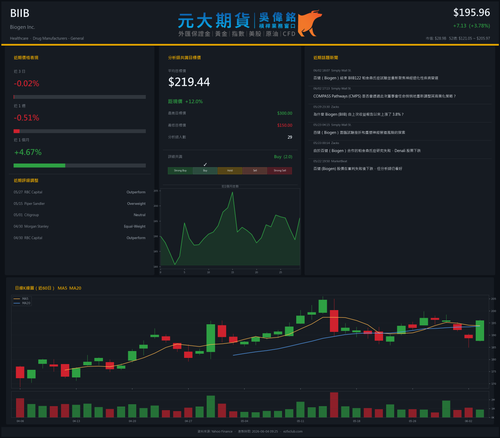This screenshot has height=438, width=500.
Task: Open the Morgan Stanley rating row
Action: (80, 226)
